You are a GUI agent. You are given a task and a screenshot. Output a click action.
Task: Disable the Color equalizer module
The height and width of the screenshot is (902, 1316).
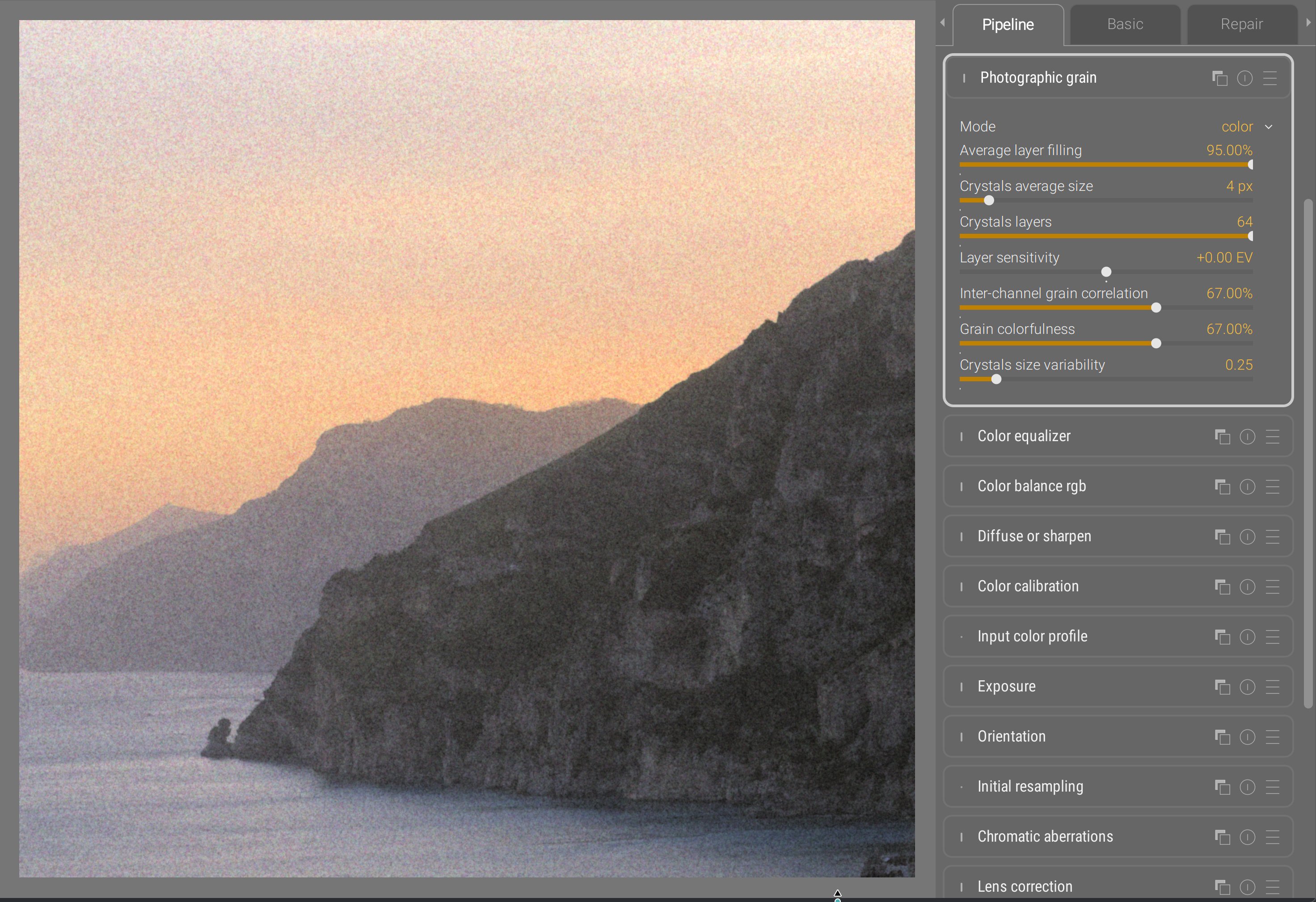tap(962, 437)
